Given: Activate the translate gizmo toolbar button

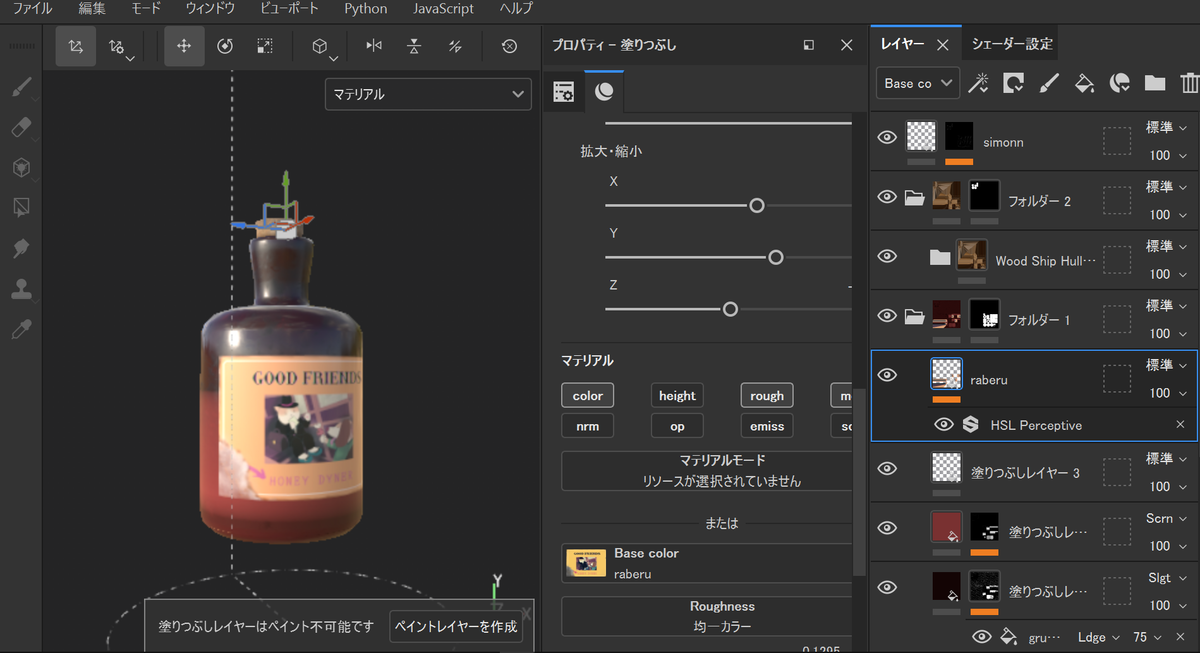Looking at the screenshot, I should tap(184, 46).
